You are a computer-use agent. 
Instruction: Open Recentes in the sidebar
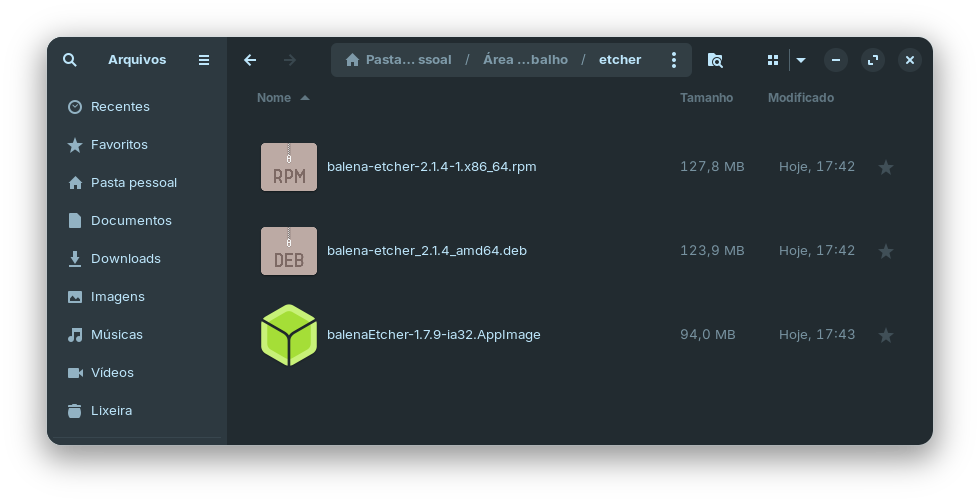pyautogui.click(x=137, y=107)
